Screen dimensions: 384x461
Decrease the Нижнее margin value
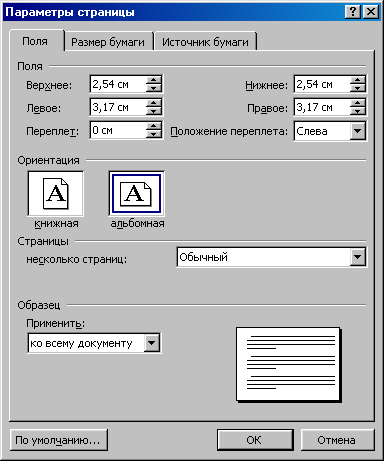(358, 88)
